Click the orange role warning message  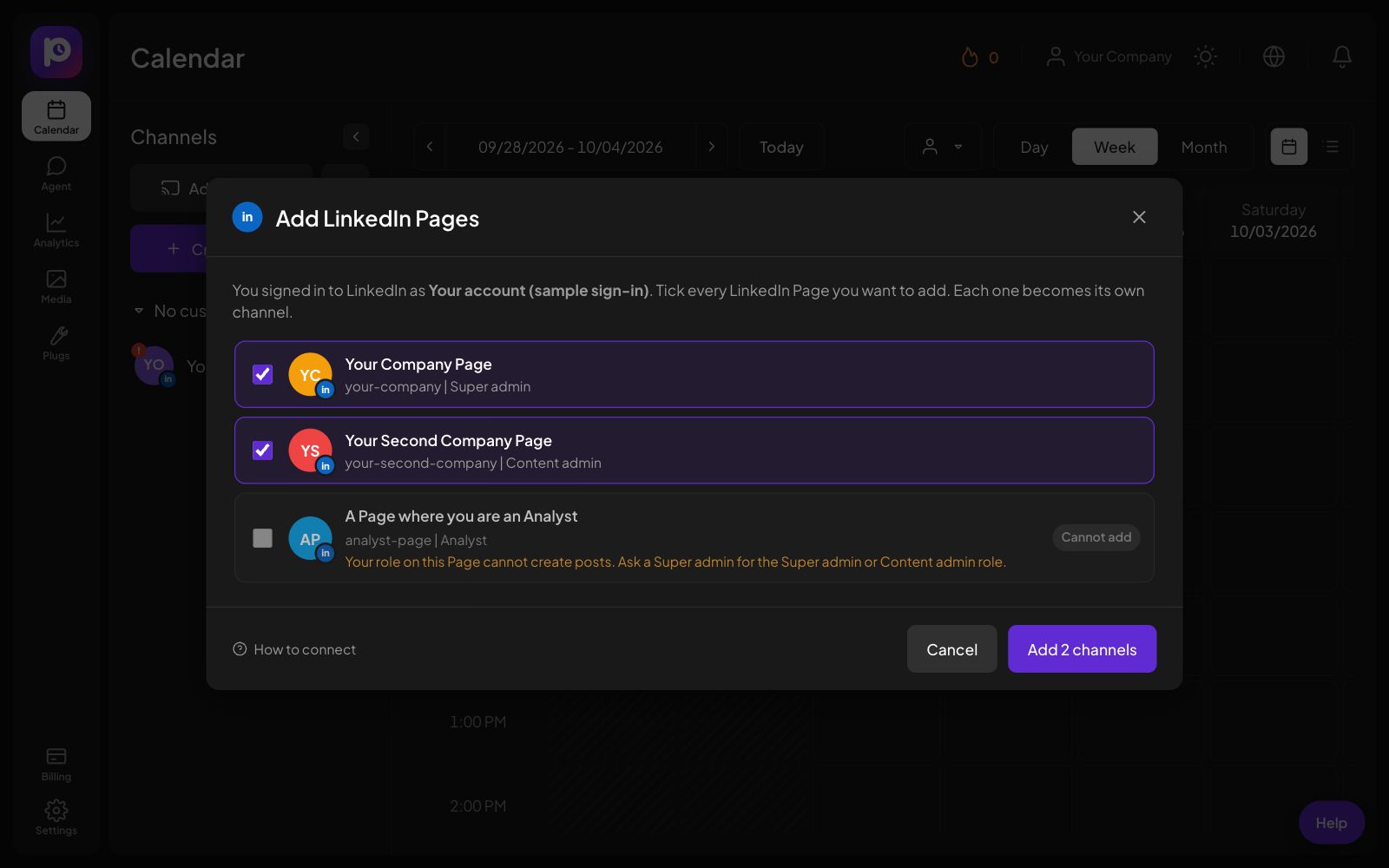tap(675, 562)
